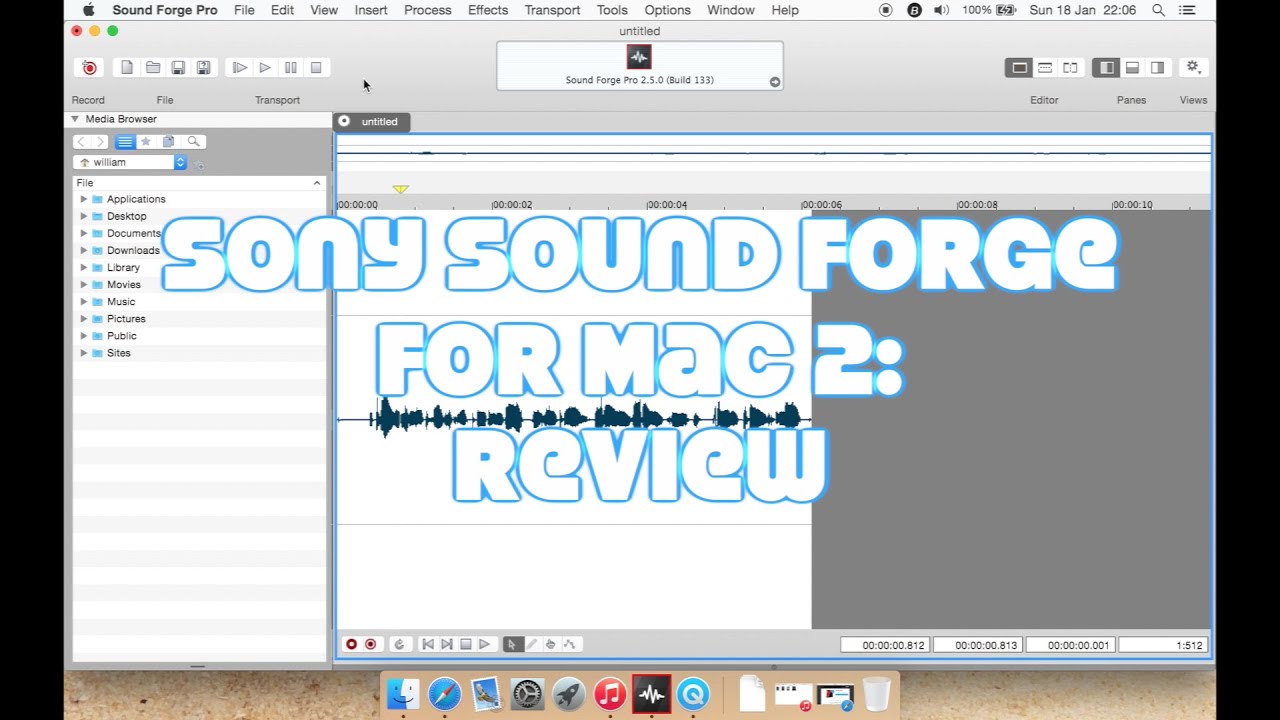The image size is (1280, 720).
Task: Expand the Movies folder
Action: (x=83, y=284)
